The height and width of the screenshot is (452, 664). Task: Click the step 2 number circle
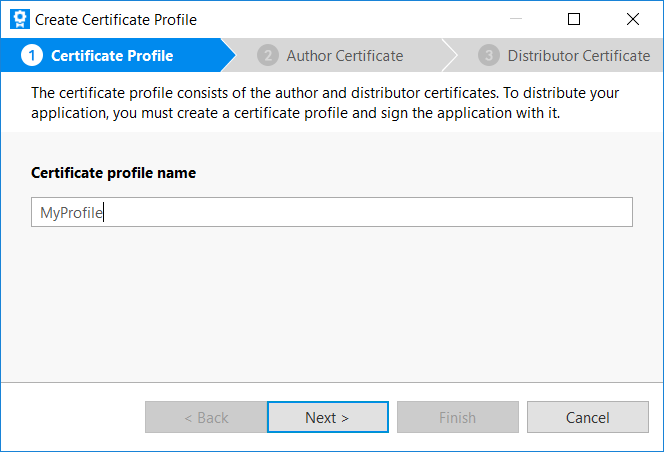[x=267, y=56]
